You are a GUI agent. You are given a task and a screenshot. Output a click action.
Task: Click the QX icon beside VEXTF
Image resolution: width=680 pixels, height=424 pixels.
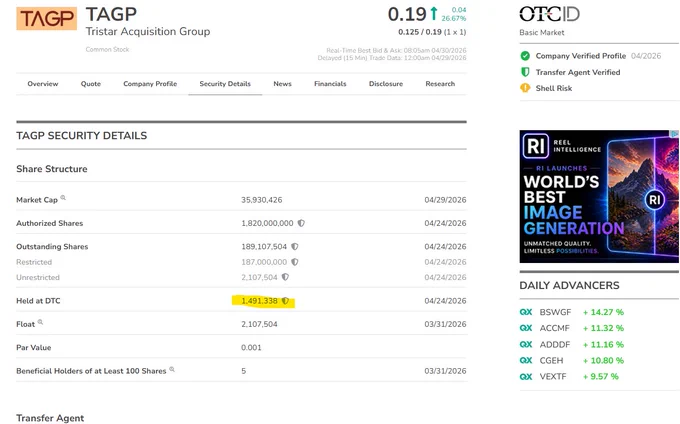(526, 376)
